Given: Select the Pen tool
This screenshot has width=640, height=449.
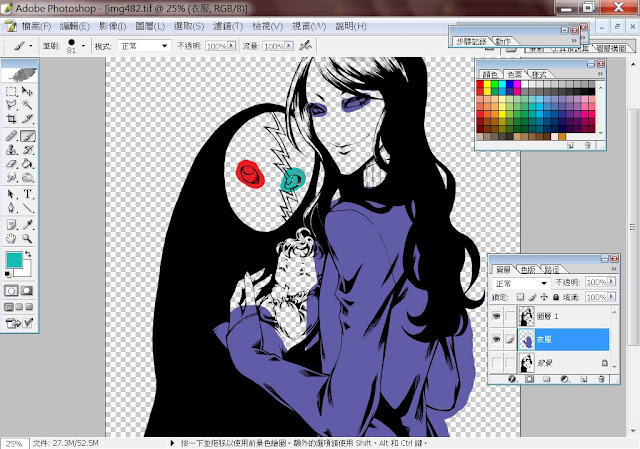Looking at the screenshot, I should (x=11, y=208).
